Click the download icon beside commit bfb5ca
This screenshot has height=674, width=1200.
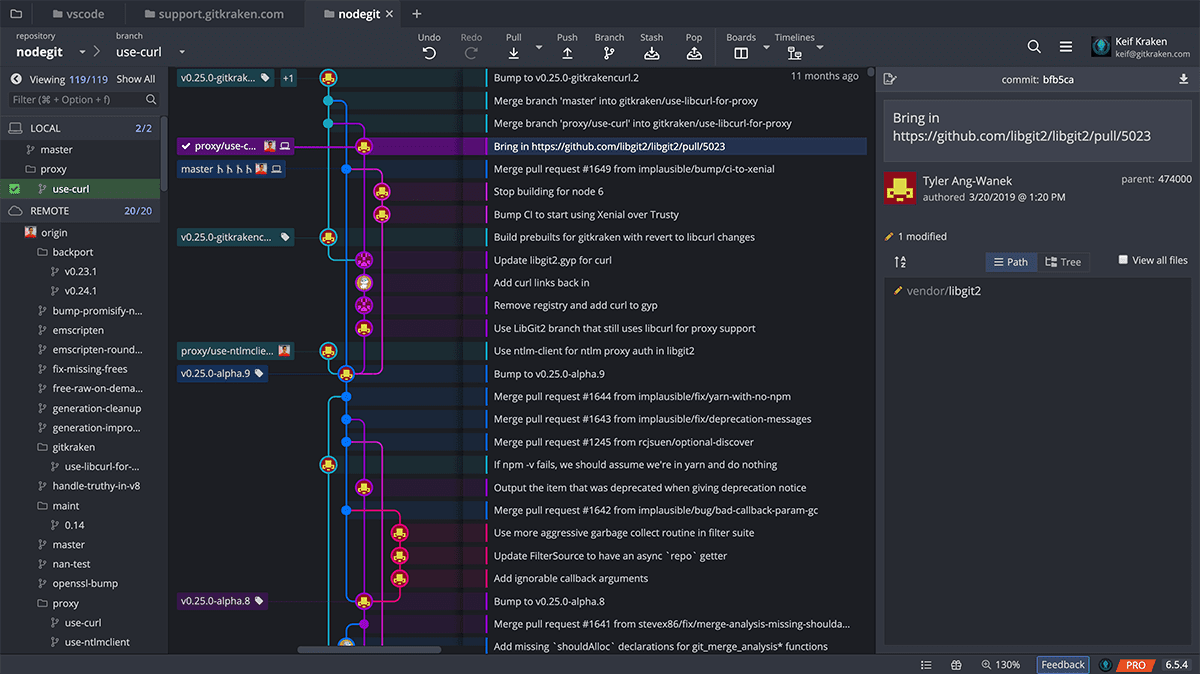(x=1184, y=79)
